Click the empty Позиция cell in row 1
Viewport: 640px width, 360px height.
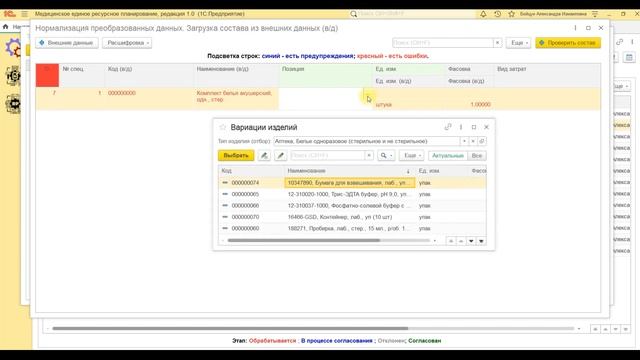pyautogui.click(x=325, y=99)
